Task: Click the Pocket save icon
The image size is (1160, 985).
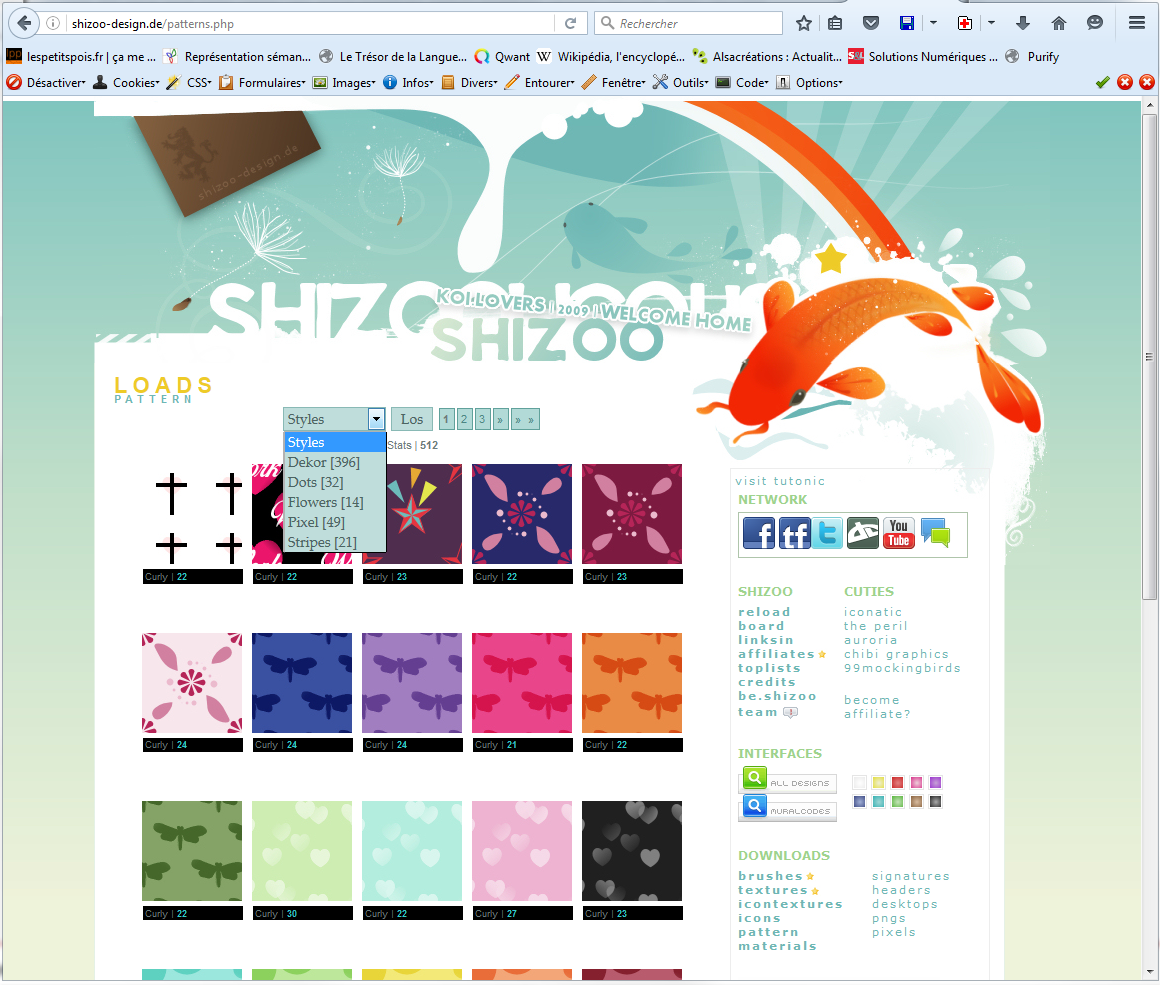Action: point(871,24)
